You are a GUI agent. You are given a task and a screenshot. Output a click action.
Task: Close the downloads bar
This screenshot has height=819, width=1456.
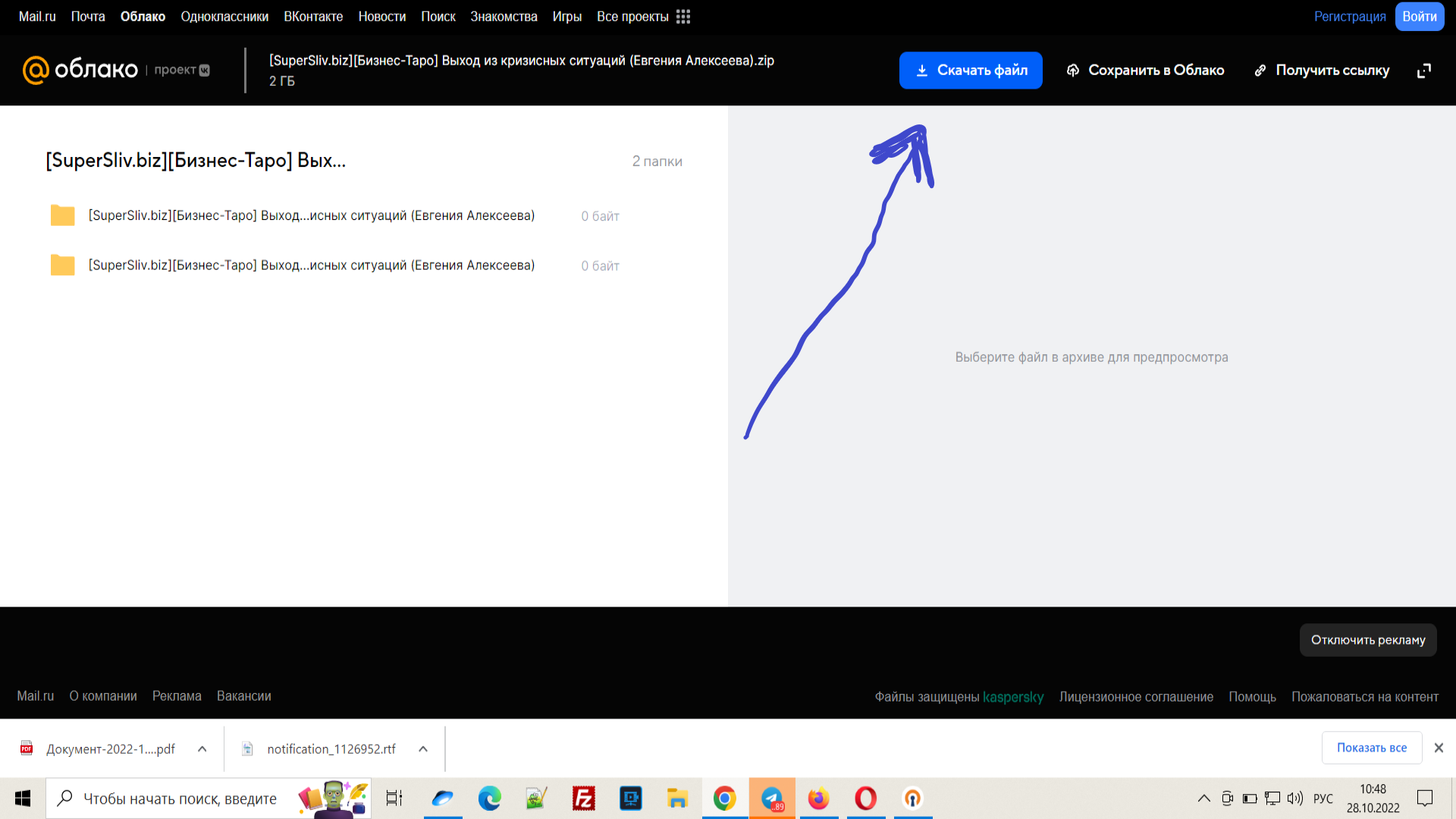pos(1439,748)
